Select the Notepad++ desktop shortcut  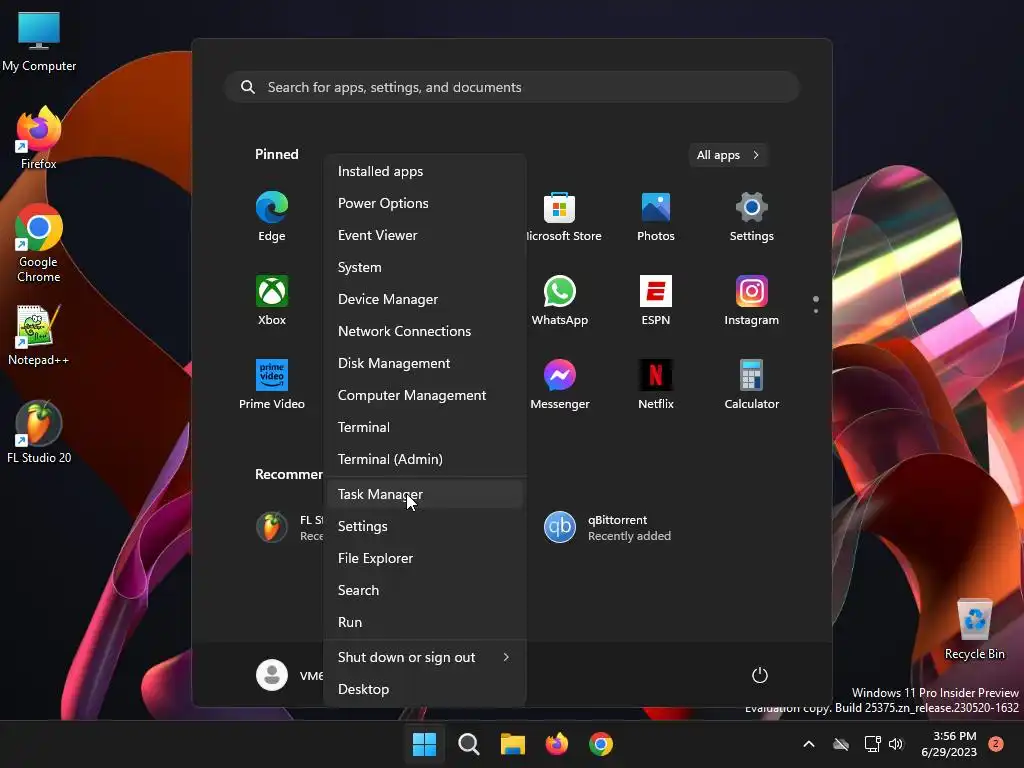coord(39,334)
